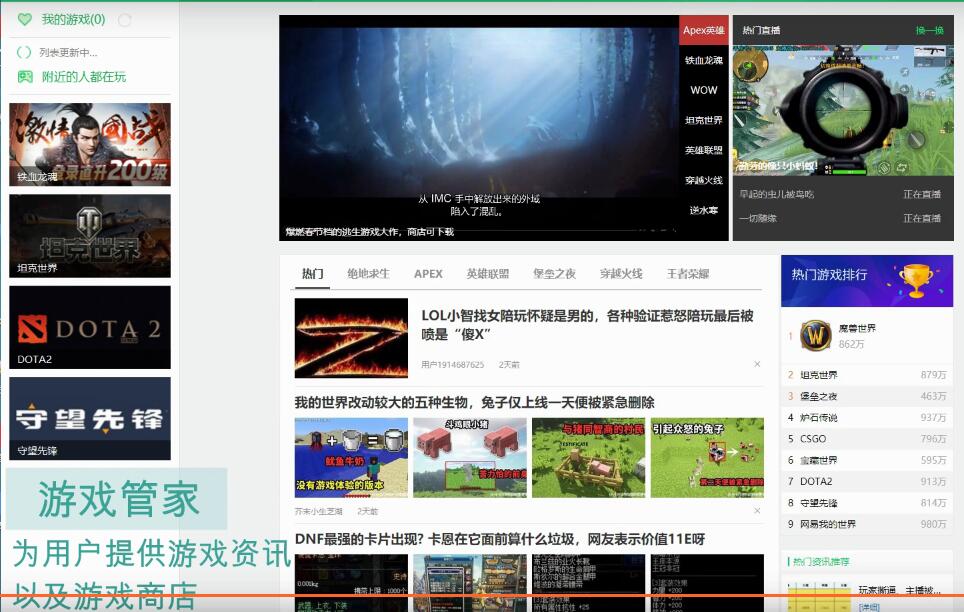Screen dimensions: 964x612
Task: Click the shooter live stream preview in 热门直播
Action: 843,110
